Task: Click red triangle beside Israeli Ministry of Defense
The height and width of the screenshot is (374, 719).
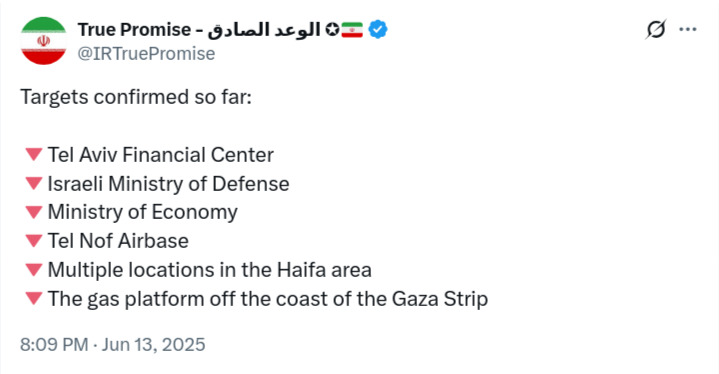Action: click(x=34, y=183)
